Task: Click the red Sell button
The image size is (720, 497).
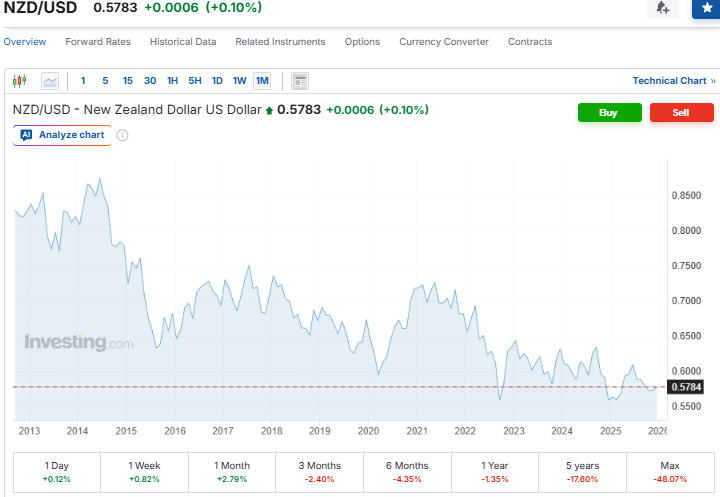Action: (681, 113)
